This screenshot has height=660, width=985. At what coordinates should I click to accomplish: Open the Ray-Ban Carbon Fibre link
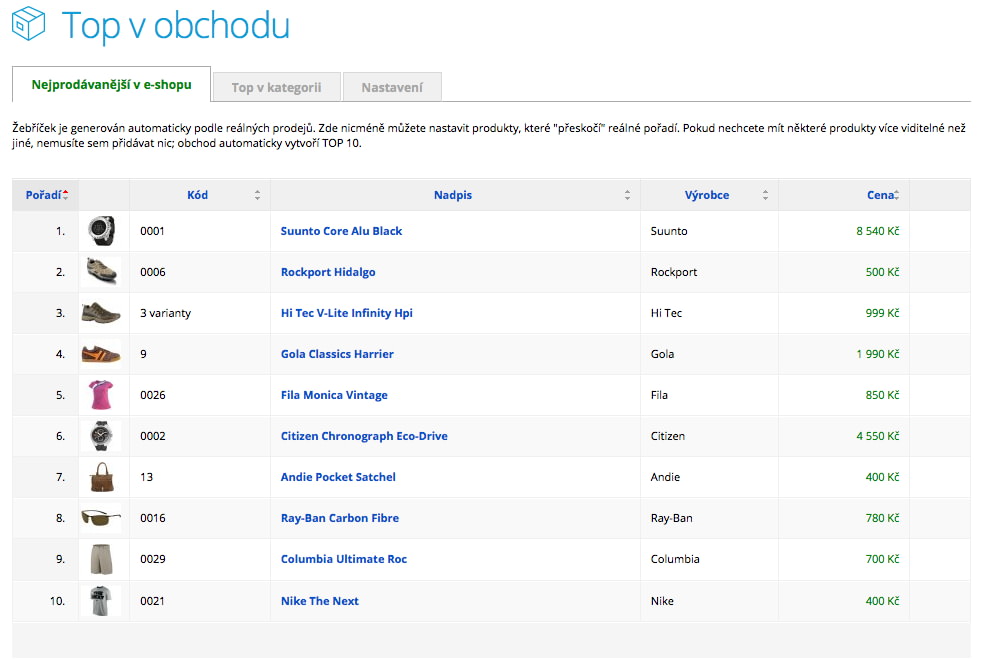coord(340,518)
